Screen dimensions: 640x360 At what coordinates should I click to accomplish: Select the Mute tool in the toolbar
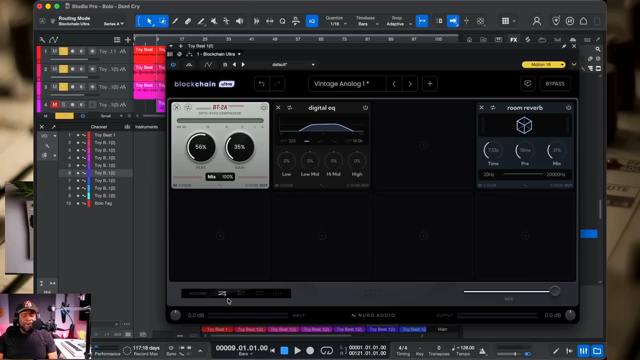pos(213,21)
